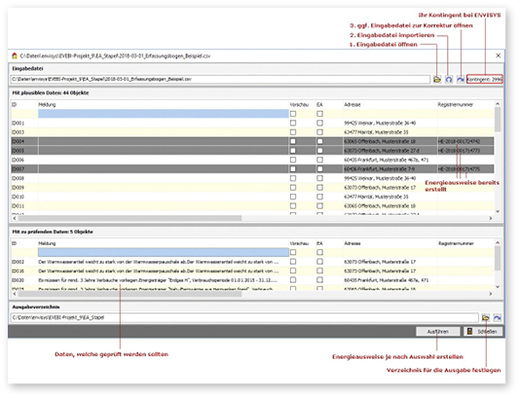The height and width of the screenshot is (398, 520).
Task: Toggle the EA checkbox in the to-check table's filter row
Action: (320, 252)
